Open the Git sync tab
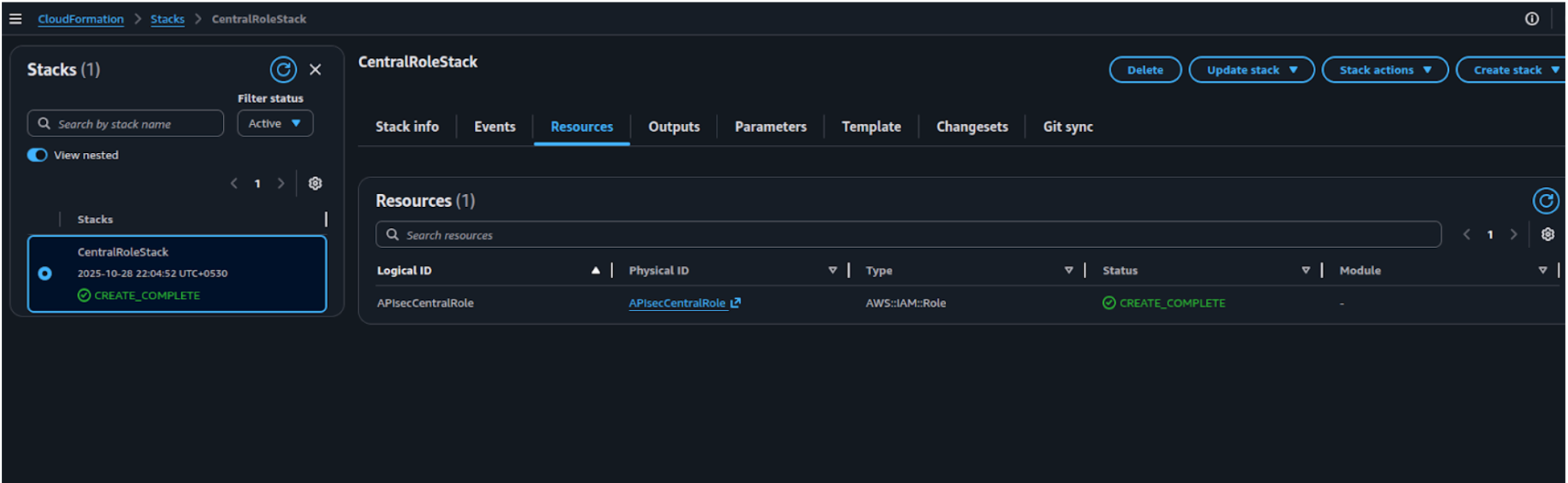 point(1068,127)
